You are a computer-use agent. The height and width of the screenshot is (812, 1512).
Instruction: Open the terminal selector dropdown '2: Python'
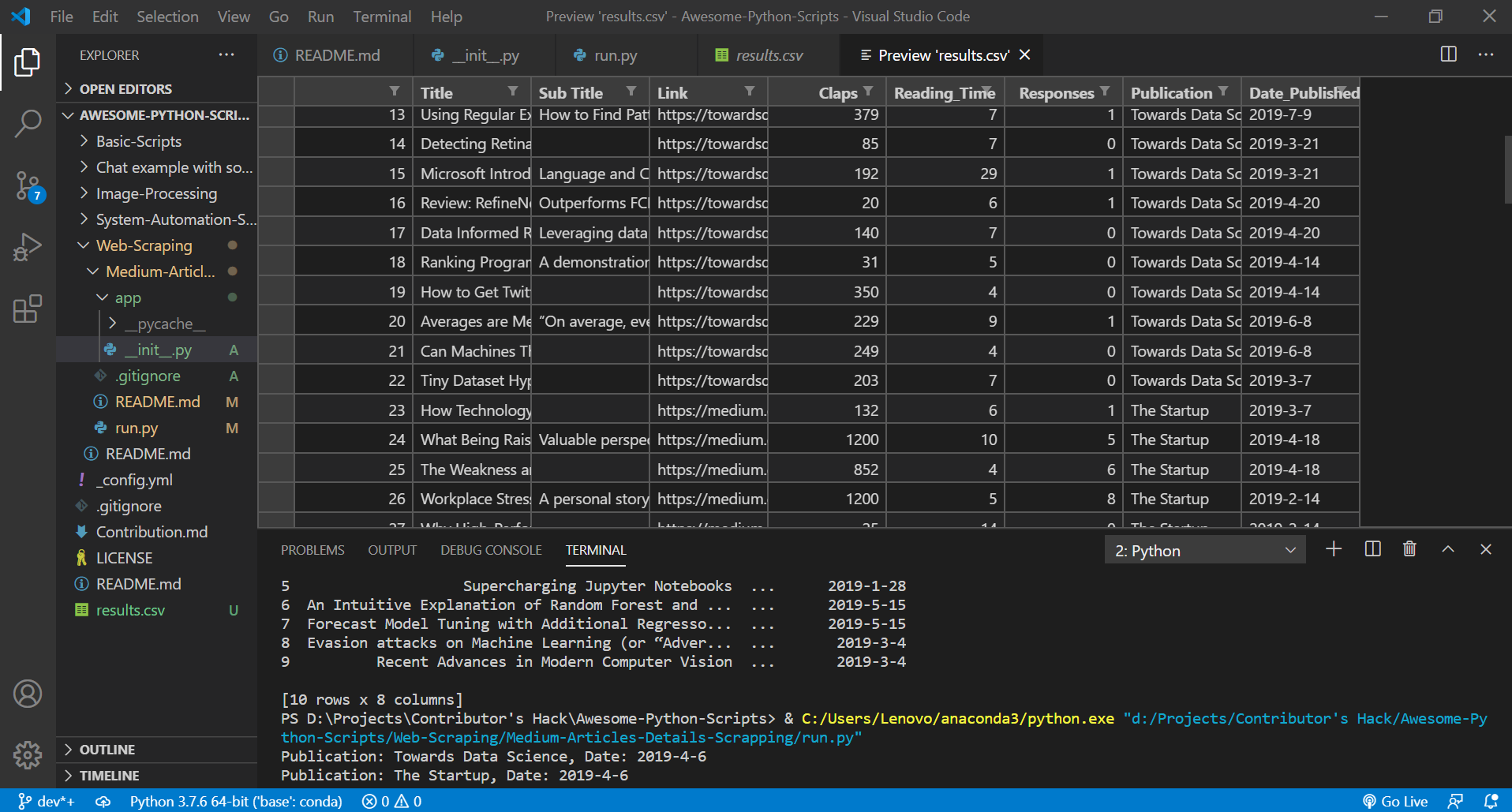[1205, 550]
